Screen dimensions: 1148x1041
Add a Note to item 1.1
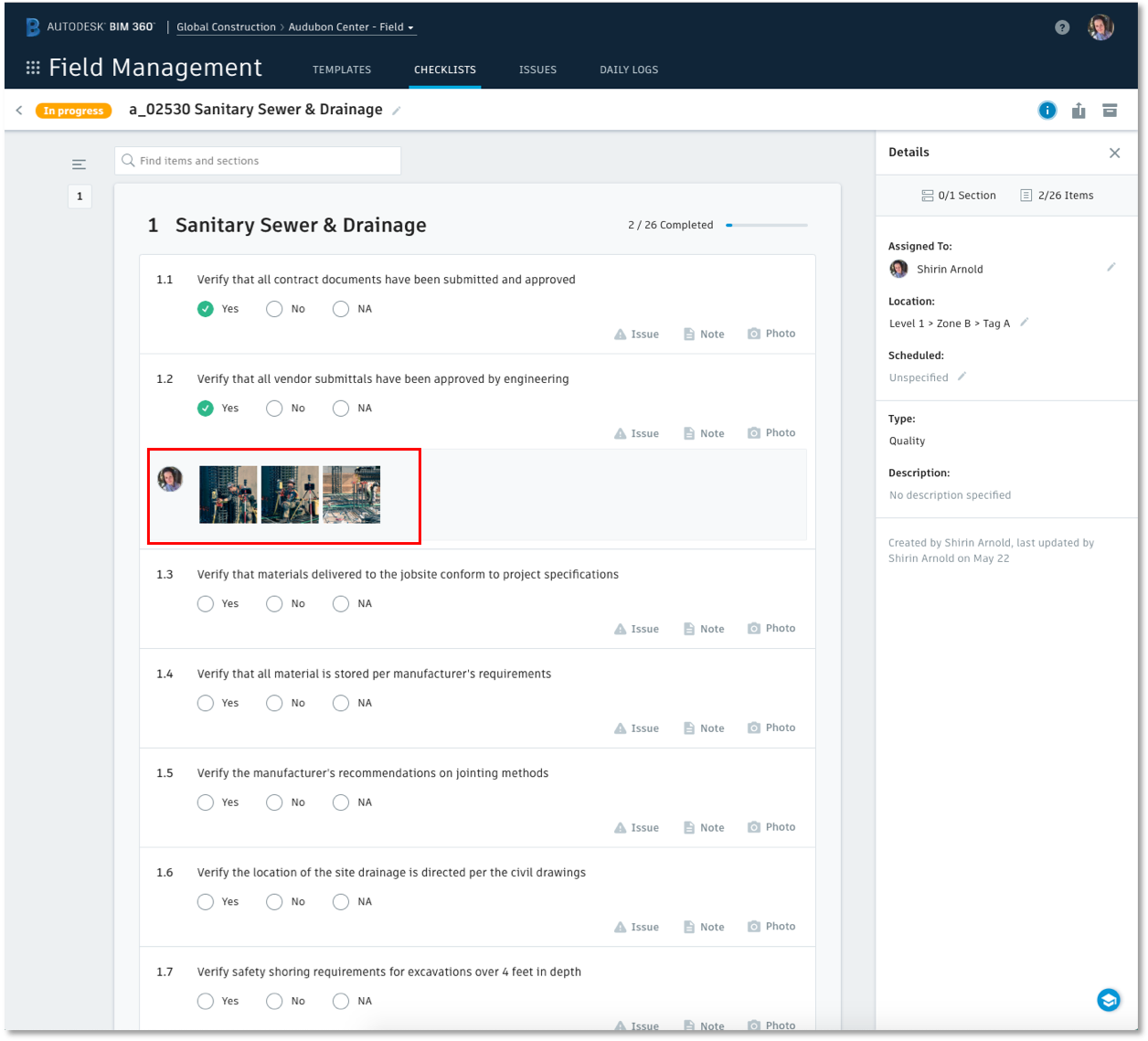click(x=704, y=334)
